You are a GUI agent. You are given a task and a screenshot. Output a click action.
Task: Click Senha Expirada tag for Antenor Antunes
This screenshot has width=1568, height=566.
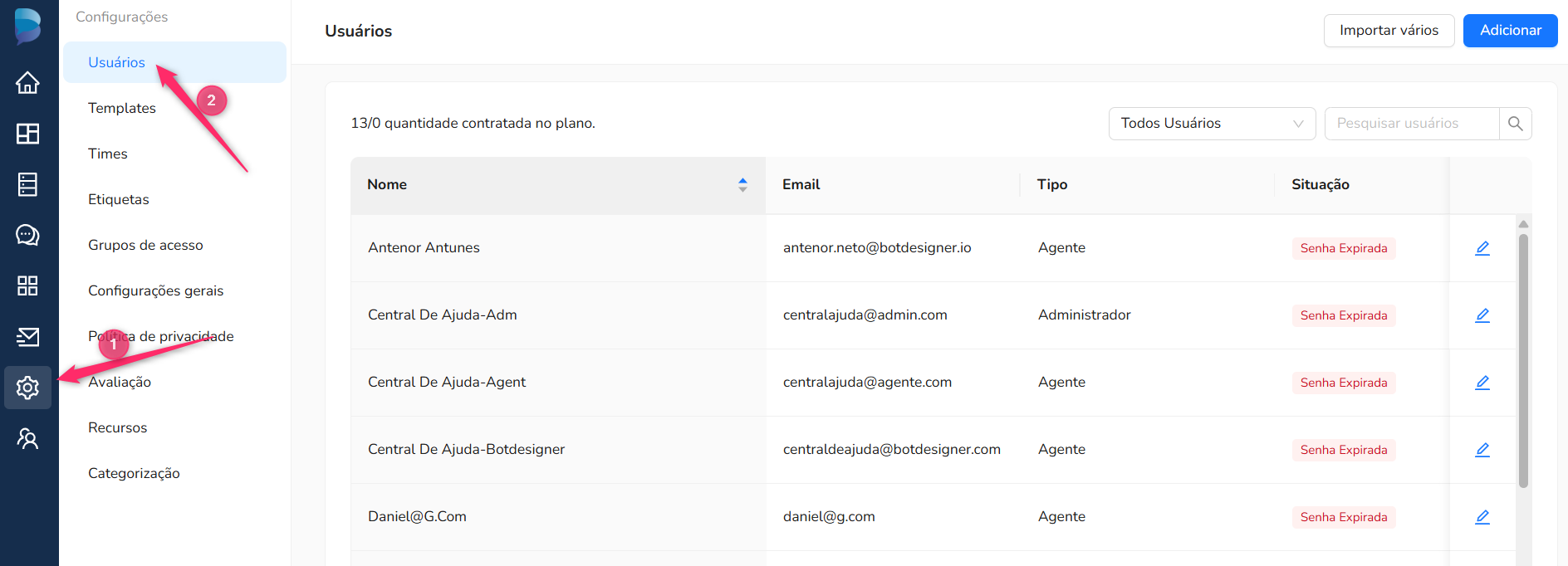[x=1344, y=248]
